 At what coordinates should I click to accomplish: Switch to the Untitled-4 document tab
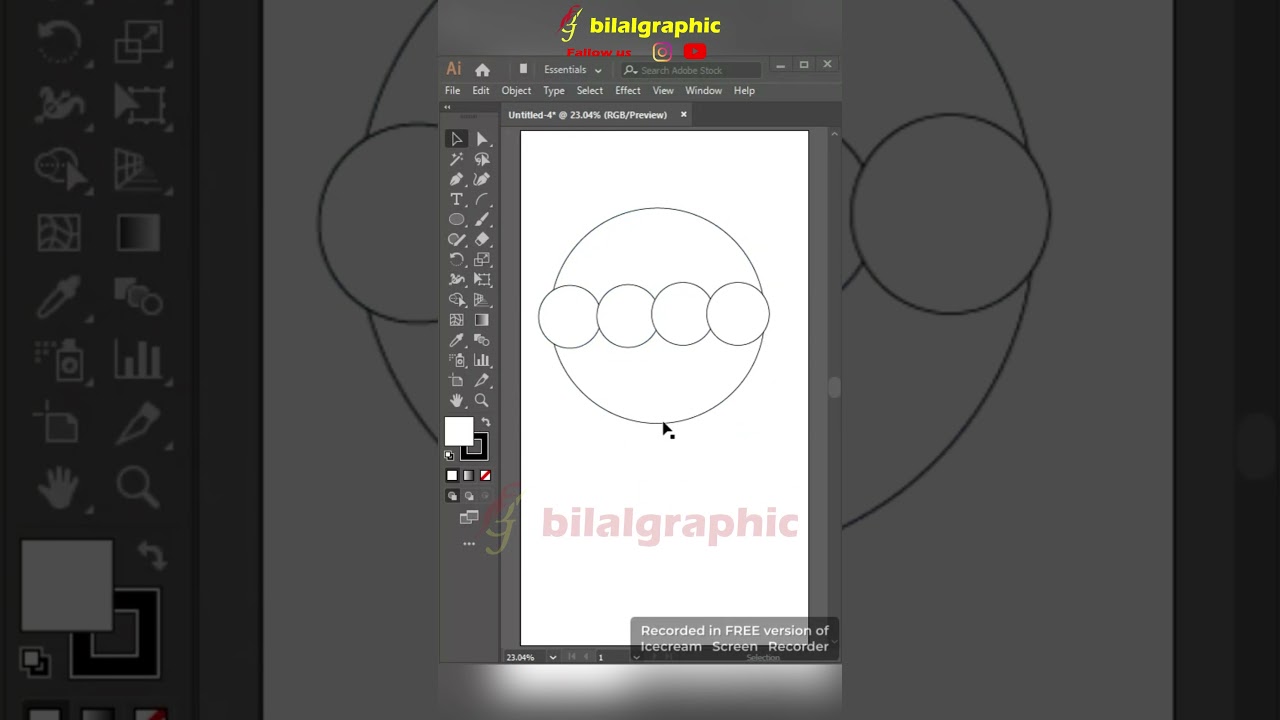pyautogui.click(x=587, y=115)
